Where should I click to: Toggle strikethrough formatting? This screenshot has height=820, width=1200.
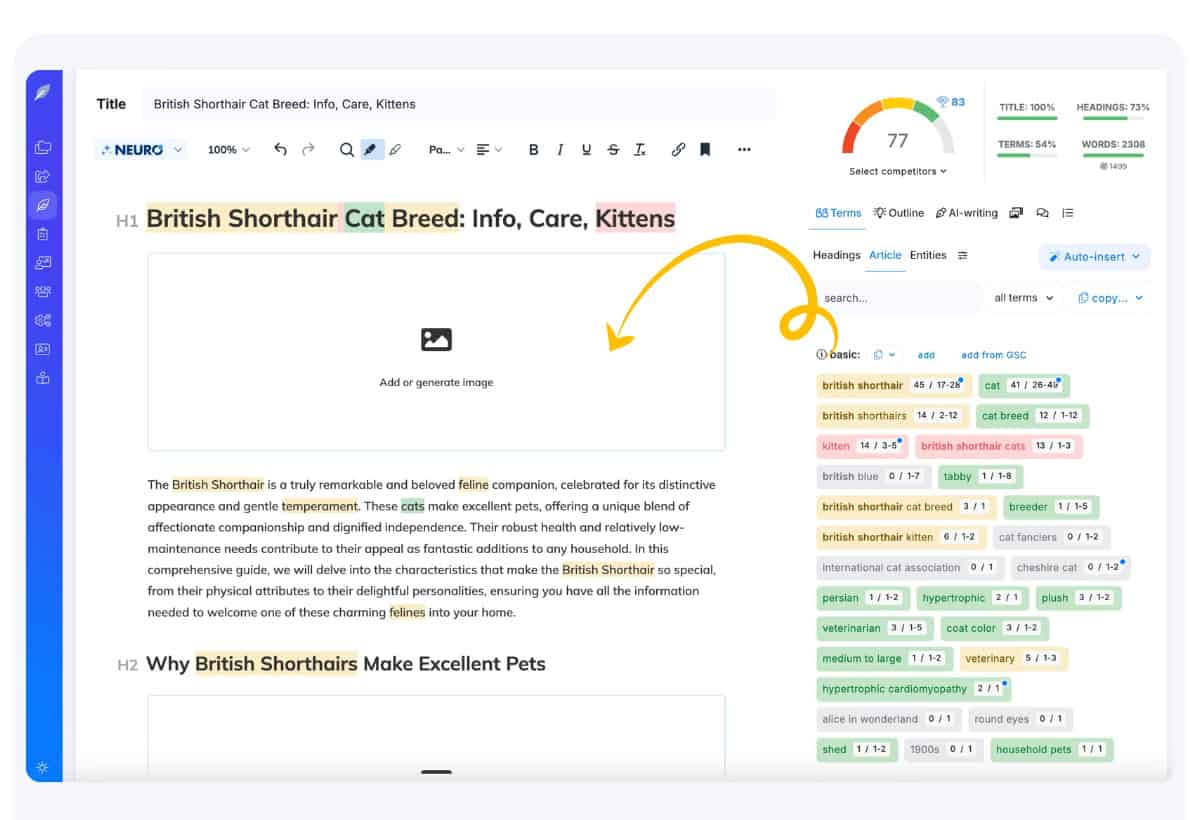click(x=613, y=149)
